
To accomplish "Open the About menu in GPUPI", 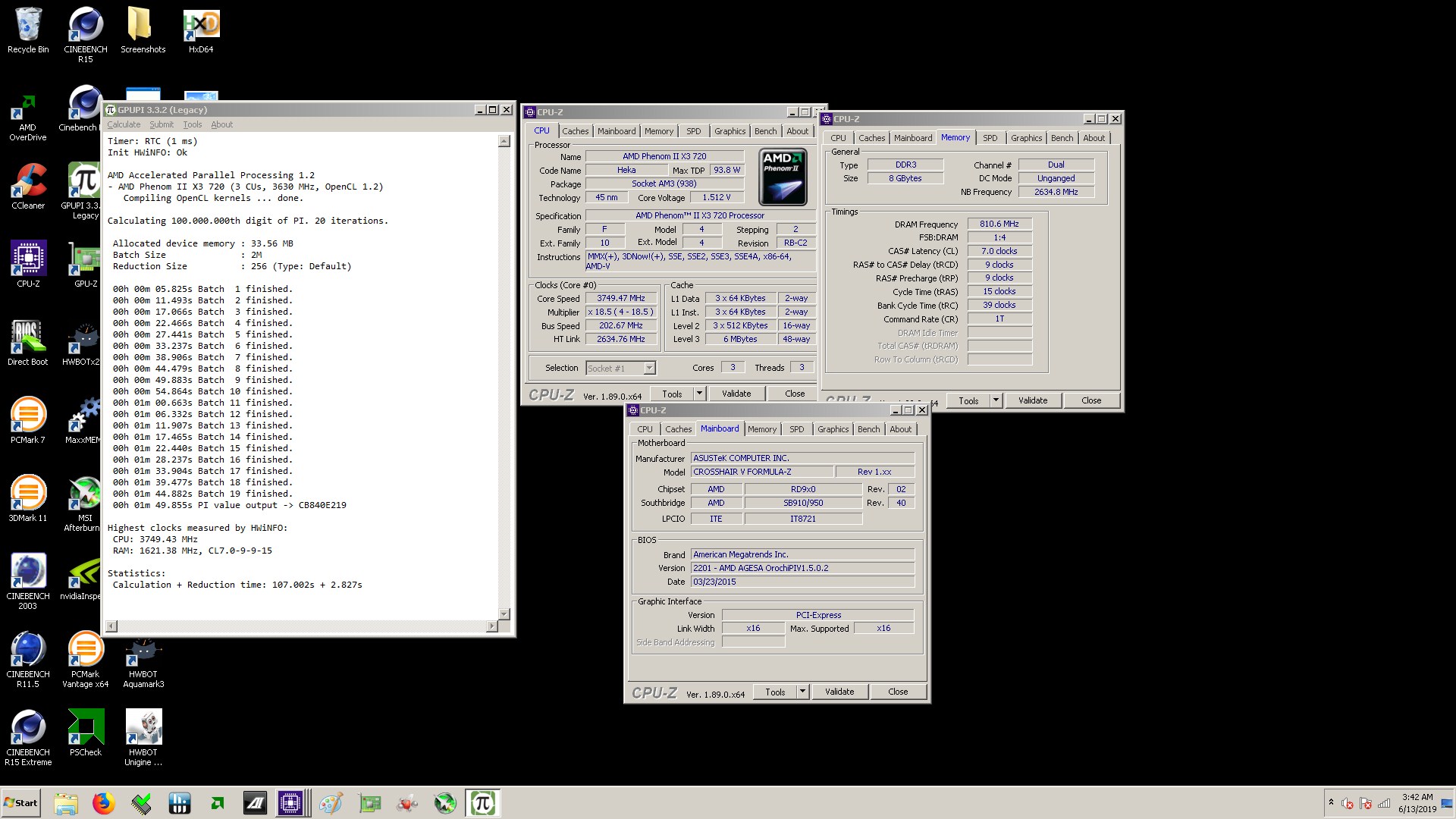I will (221, 124).
